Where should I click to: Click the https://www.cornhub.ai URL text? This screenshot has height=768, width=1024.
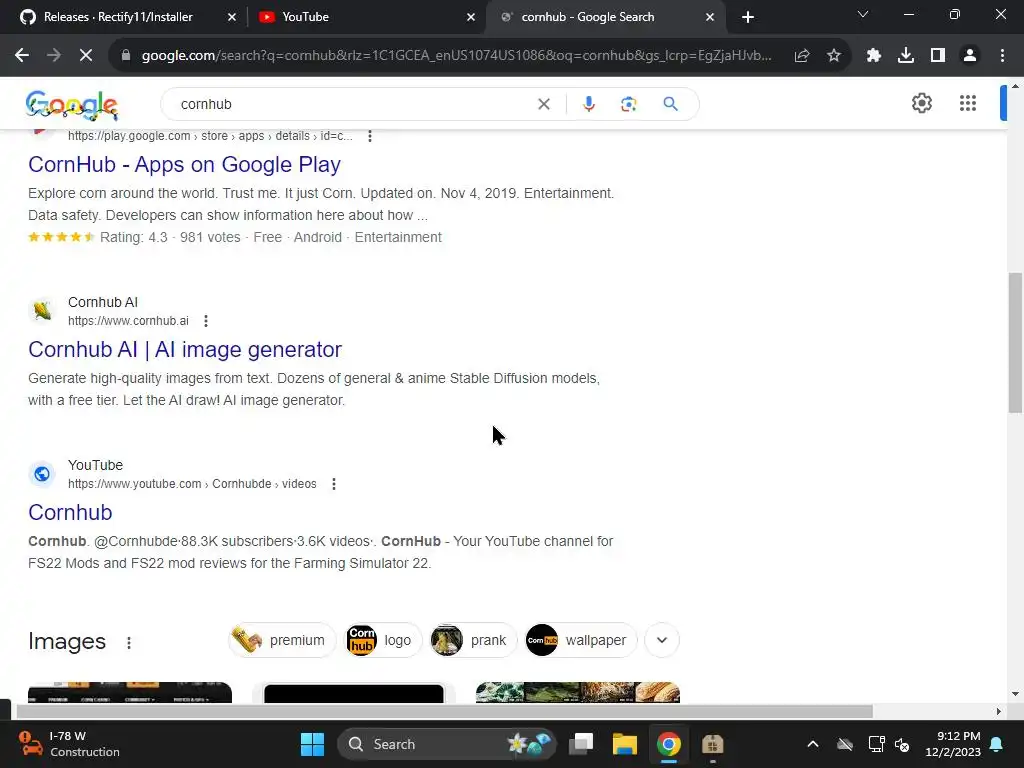pos(128,321)
